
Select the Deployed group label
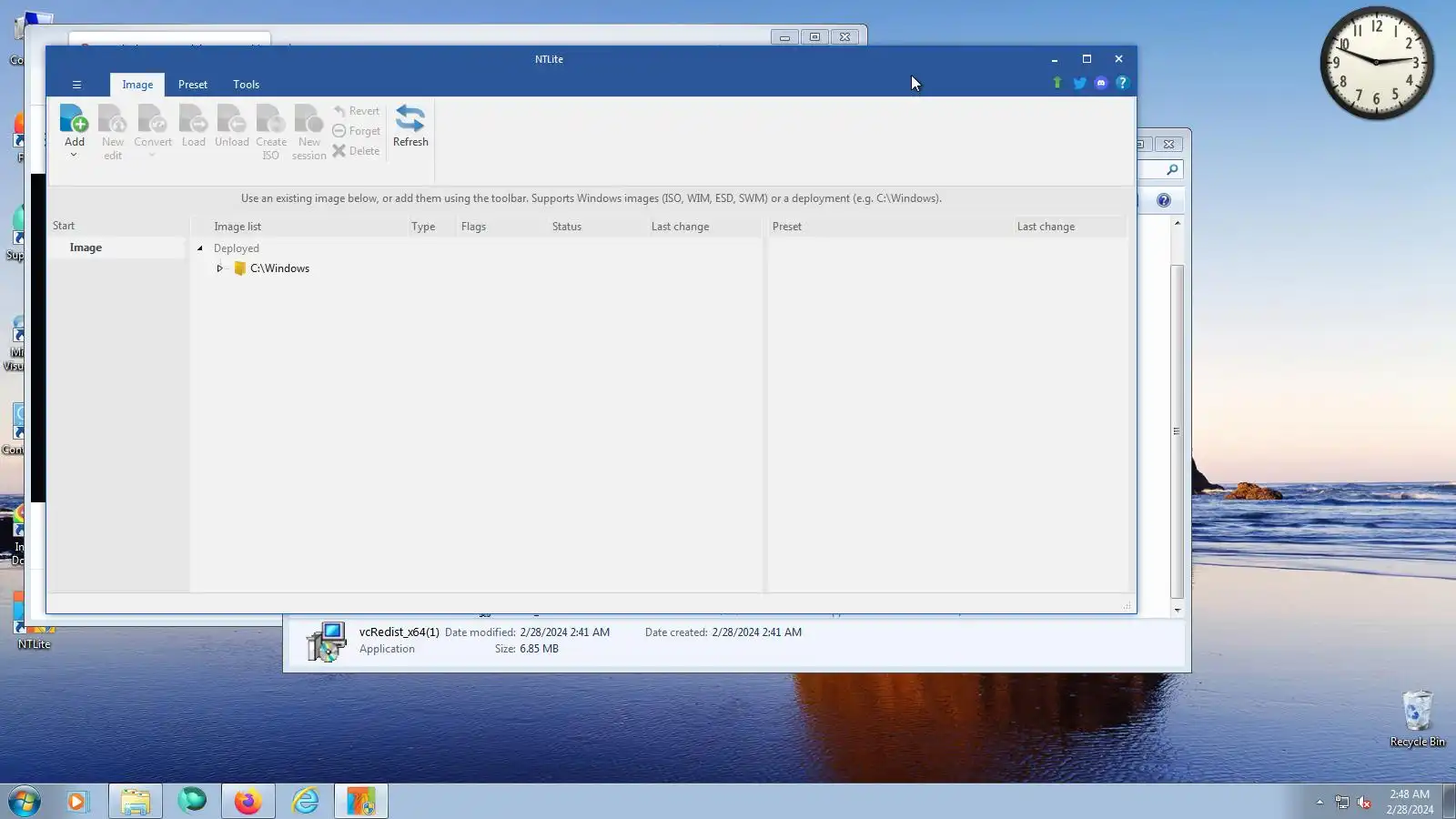pos(237,248)
